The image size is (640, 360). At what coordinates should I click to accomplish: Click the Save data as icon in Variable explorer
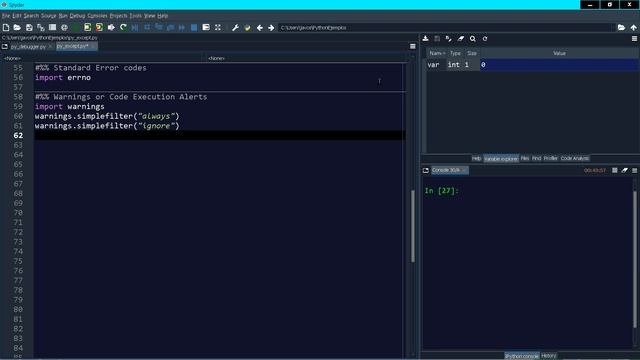coord(449,38)
